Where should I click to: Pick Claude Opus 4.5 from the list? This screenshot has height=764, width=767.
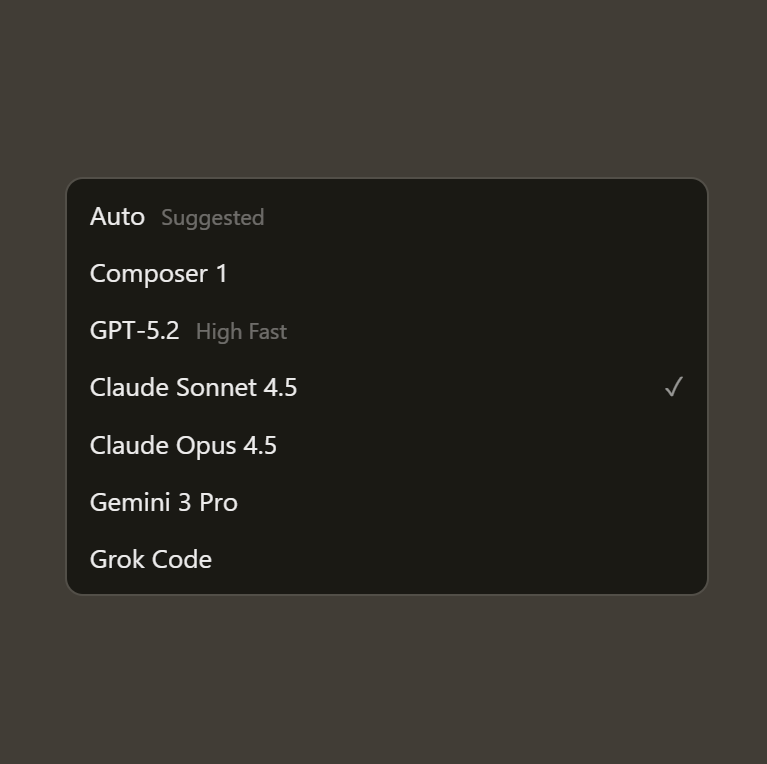click(183, 445)
